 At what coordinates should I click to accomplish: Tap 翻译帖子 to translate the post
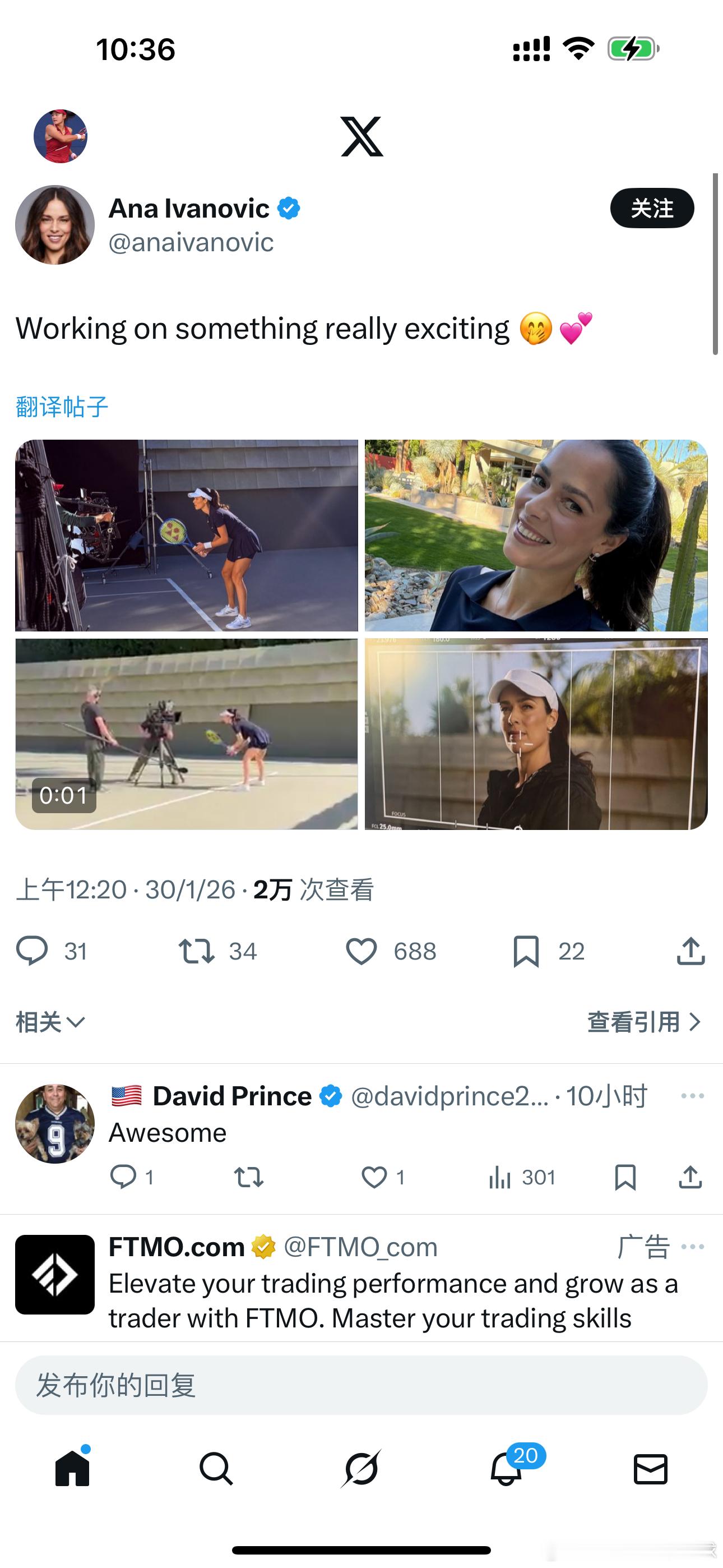click(62, 406)
